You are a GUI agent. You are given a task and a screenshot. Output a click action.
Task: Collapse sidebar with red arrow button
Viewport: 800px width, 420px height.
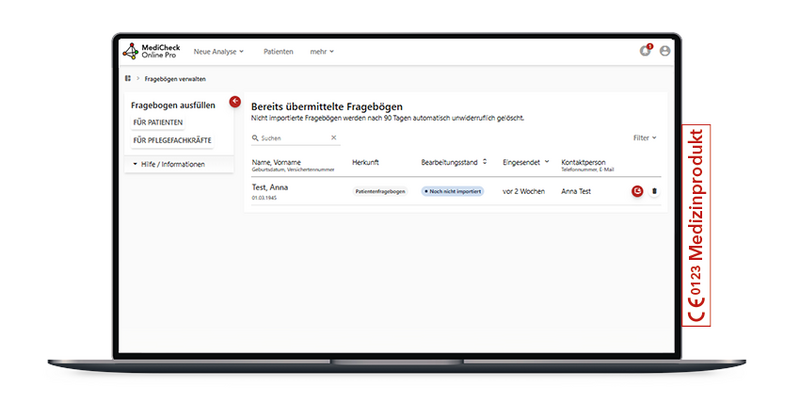[x=235, y=101]
